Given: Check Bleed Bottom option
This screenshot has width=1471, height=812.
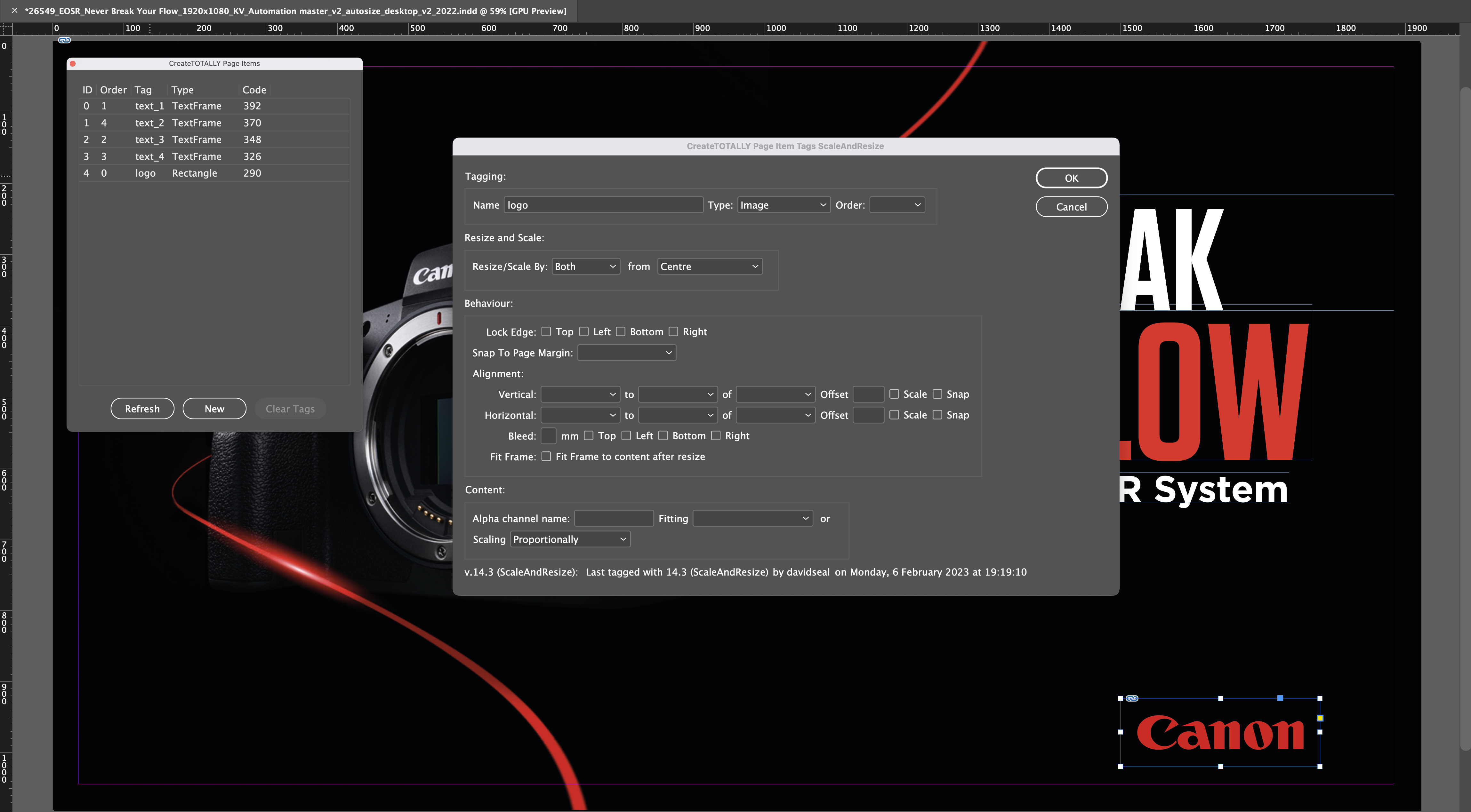Looking at the screenshot, I should pyautogui.click(x=663, y=435).
